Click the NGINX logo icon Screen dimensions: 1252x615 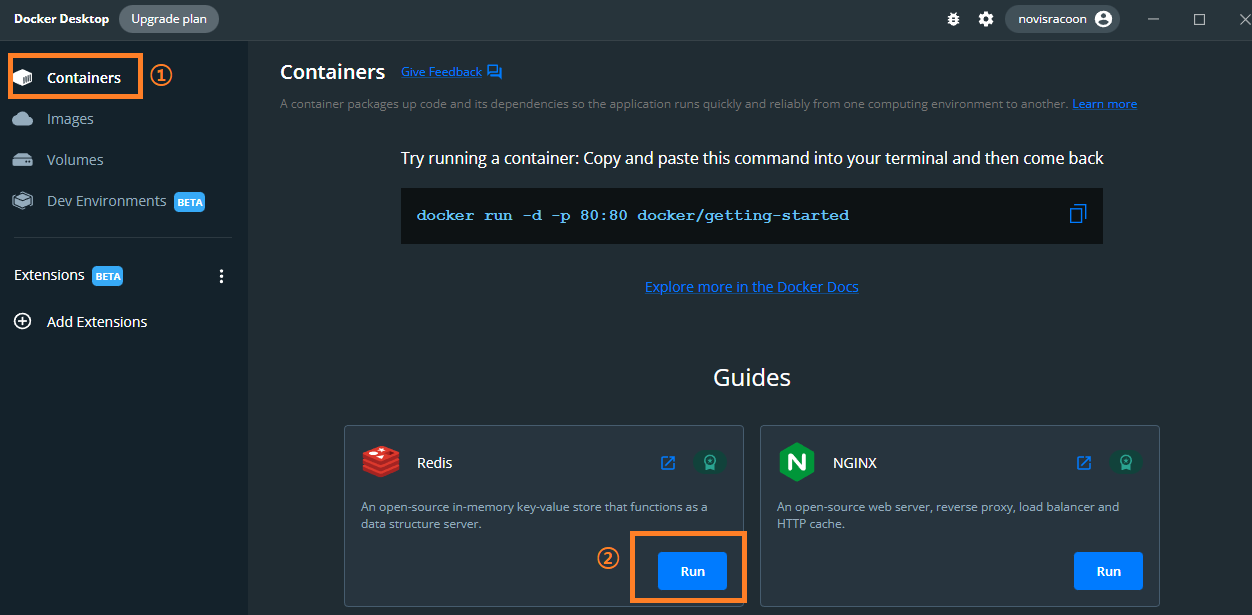797,462
